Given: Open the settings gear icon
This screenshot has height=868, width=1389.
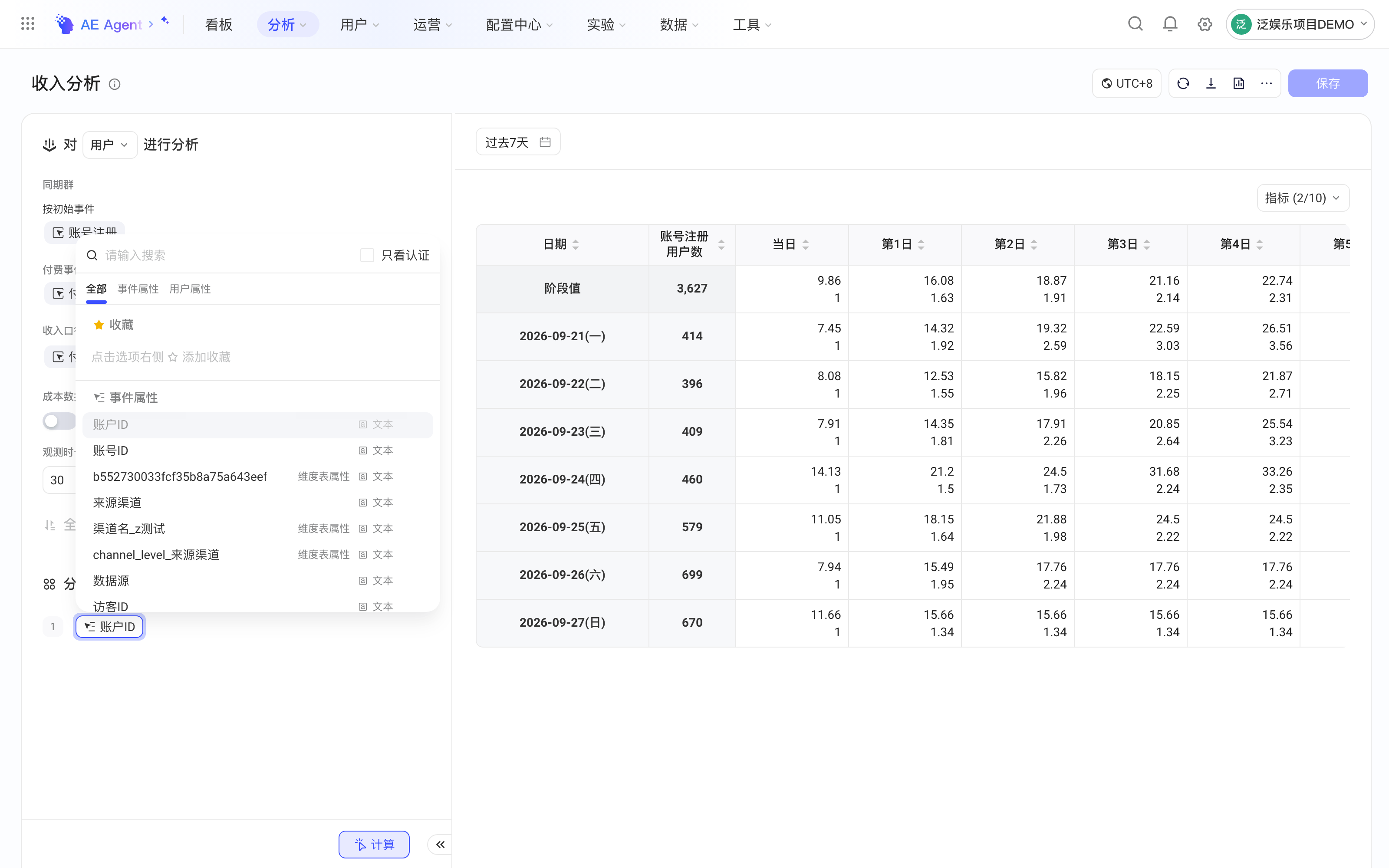Looking at the screenshot, I should coord(1204,24).
